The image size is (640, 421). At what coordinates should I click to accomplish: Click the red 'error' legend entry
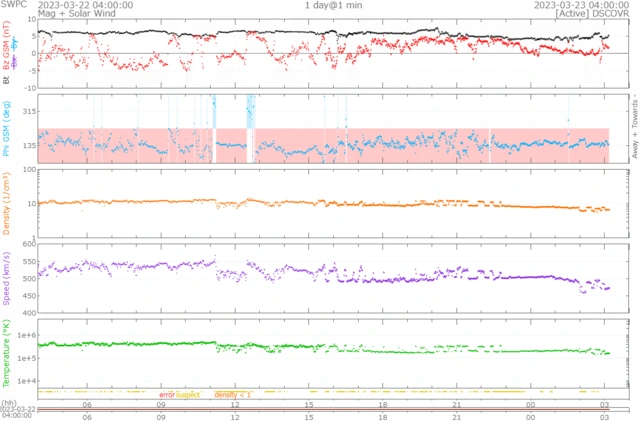click(167, 395)
